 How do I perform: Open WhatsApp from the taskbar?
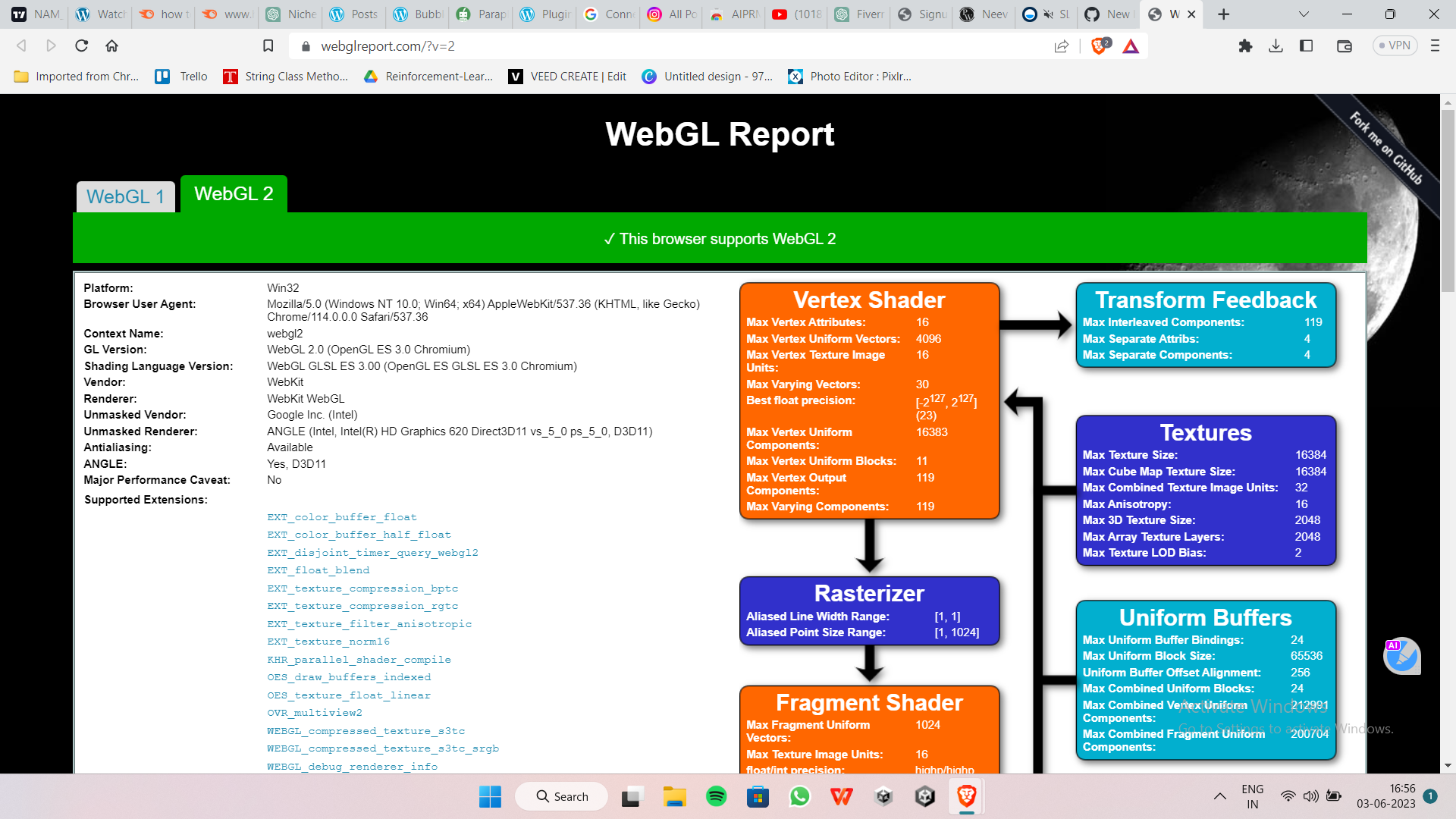(x=800, y=797)
